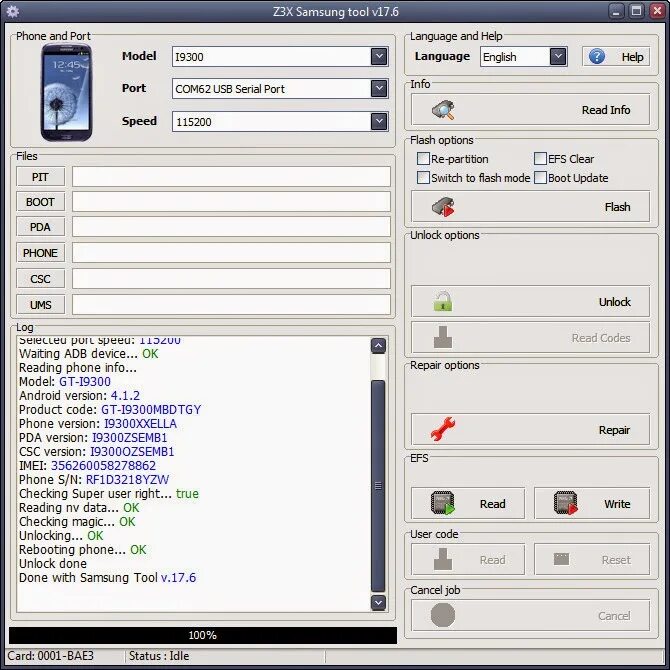Click the PIT file path field
The width and height of the screenshot is (670, 670).
coord(231,176)
